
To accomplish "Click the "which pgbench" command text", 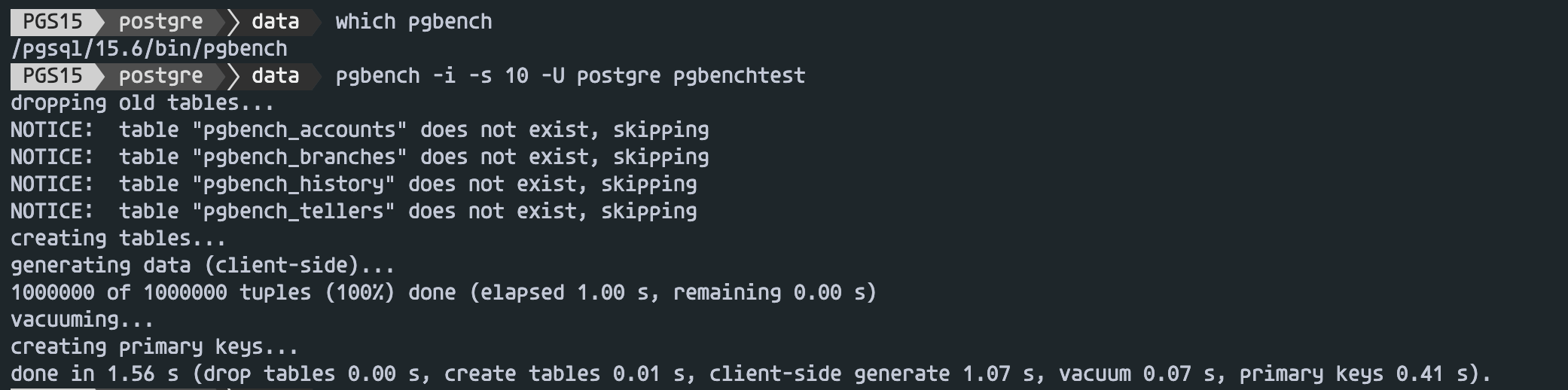I will [x=413, y=22].
